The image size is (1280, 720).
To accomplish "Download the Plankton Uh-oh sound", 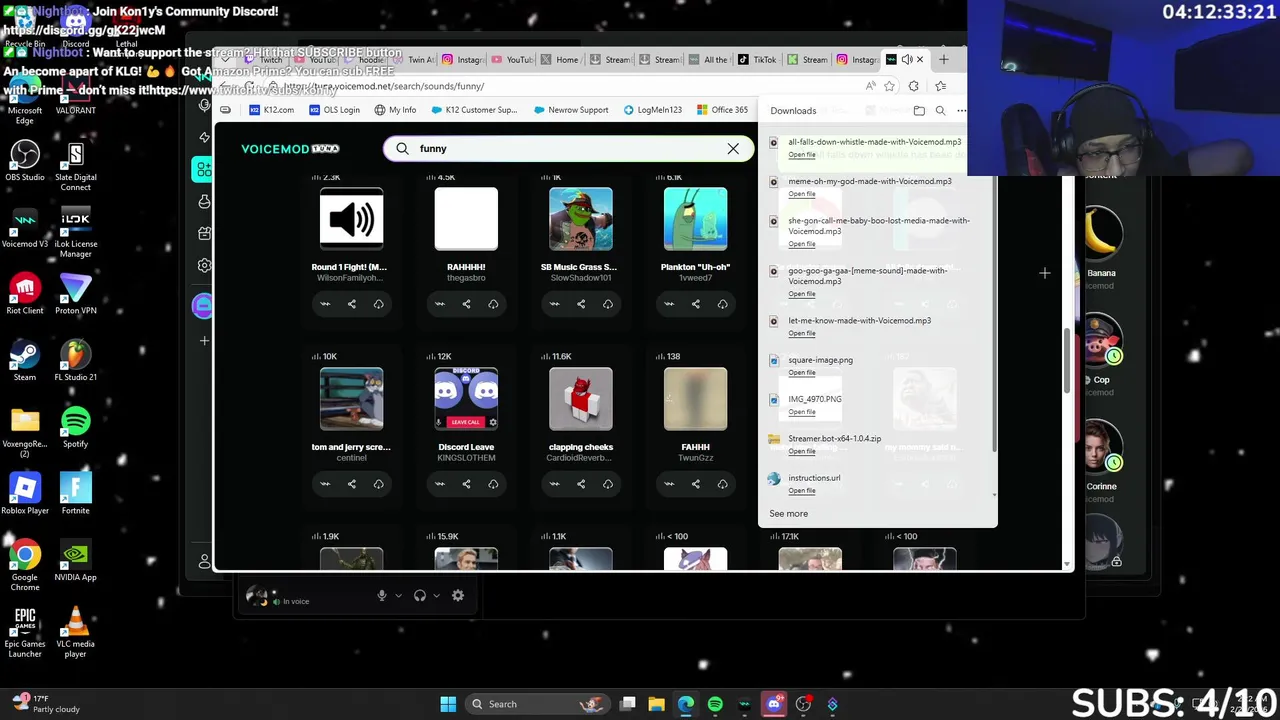I will tap(722, 304).
